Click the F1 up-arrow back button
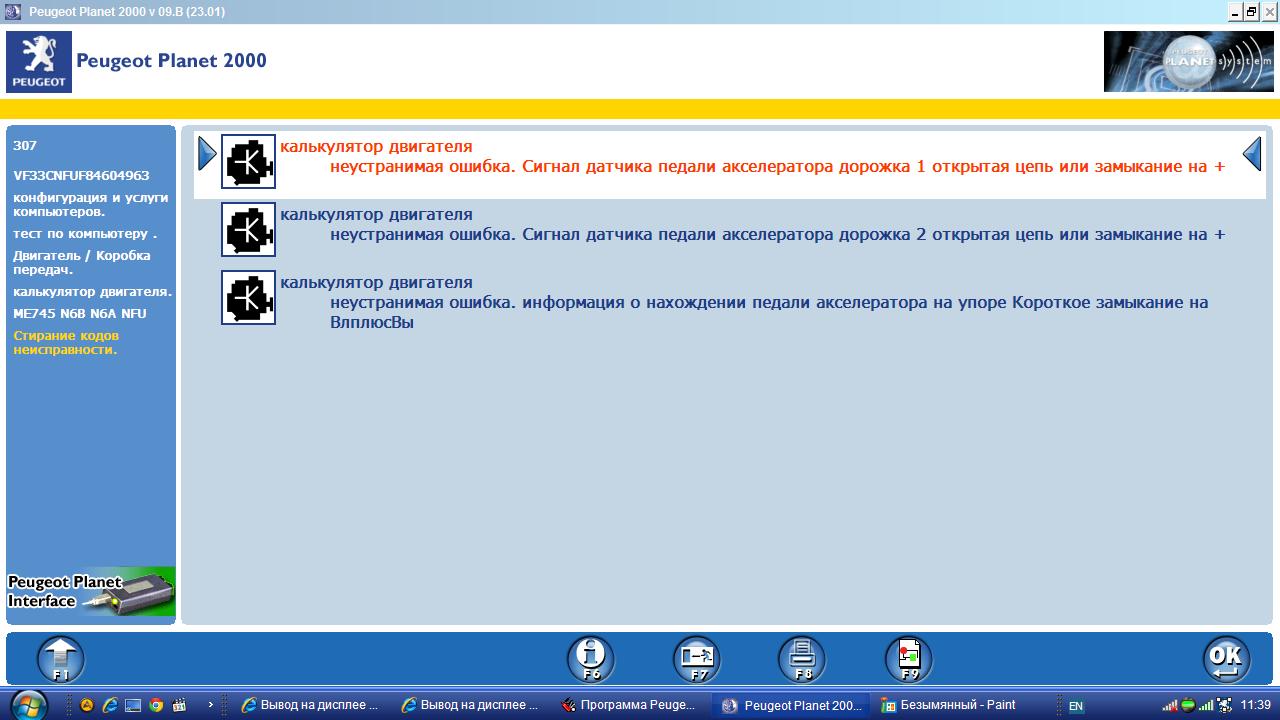The width and height of the screenshot is (1280, 720). pos(61,660)
